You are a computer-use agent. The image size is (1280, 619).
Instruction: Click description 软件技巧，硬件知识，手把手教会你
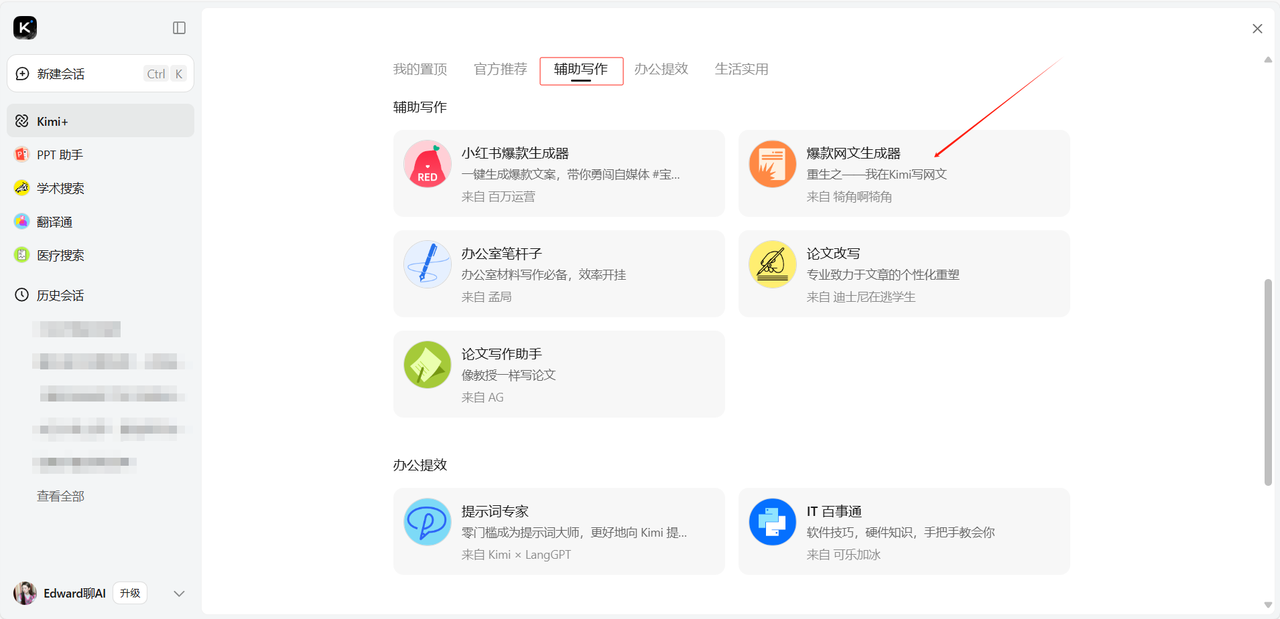pos(901,532)
